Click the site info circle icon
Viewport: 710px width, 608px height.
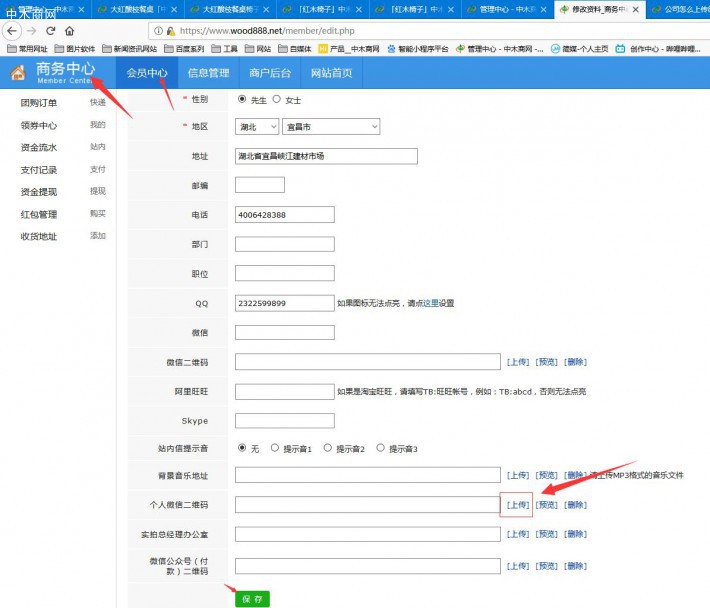coord(158,31)
